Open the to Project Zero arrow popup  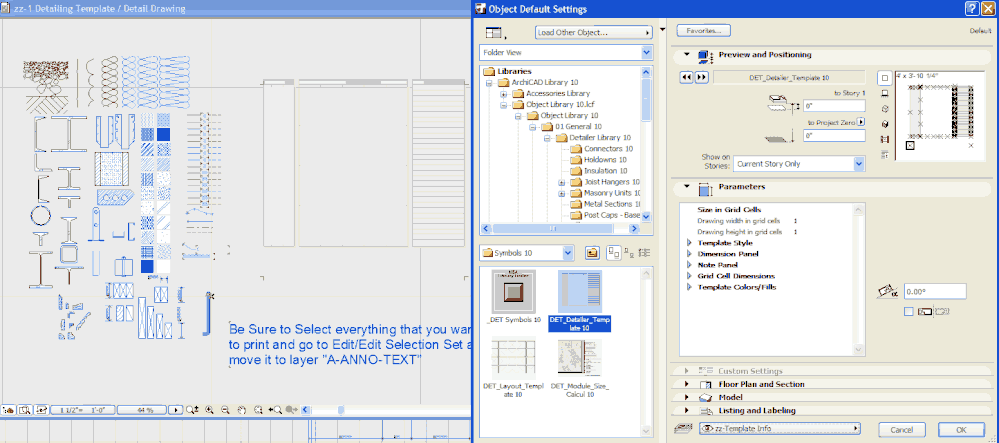click(861, 122)
